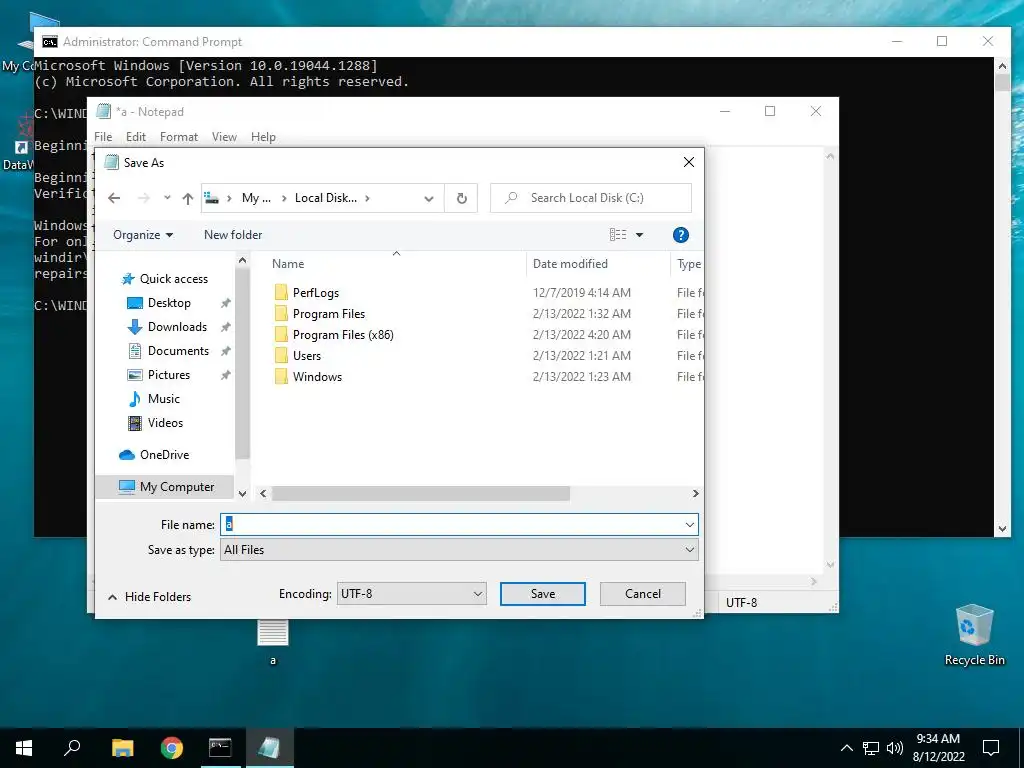
Task: Open the Encoding UTF-8 dropdown
Action: [x=411, y=594]
